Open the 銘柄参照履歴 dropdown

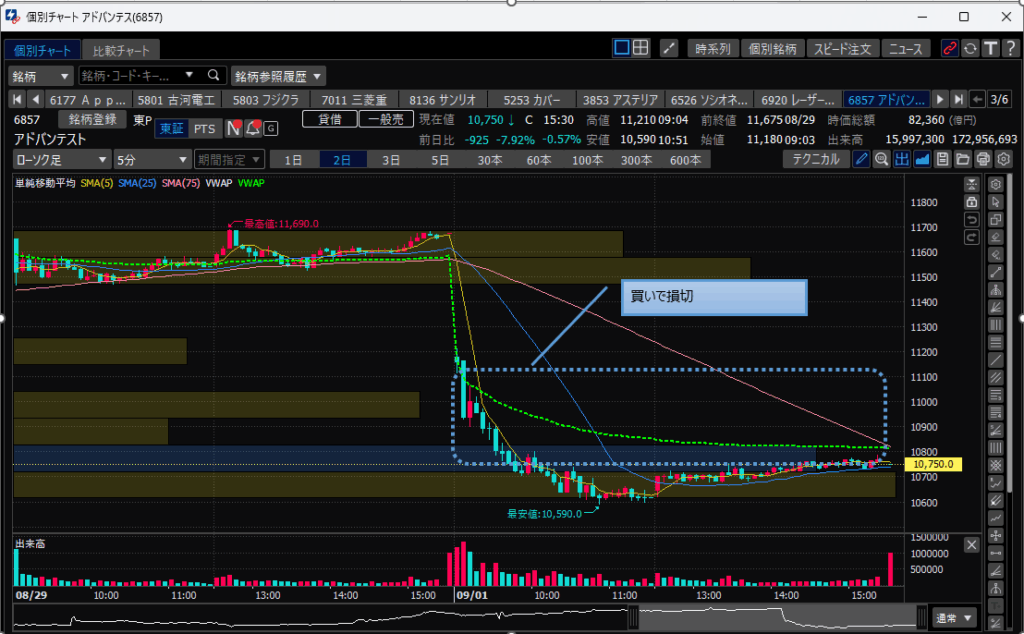point(279,76)
